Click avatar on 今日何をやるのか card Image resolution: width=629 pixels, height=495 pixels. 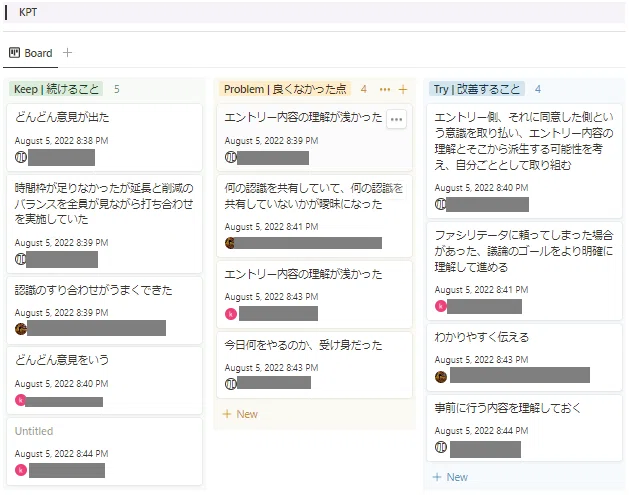[x=231, y=384]
